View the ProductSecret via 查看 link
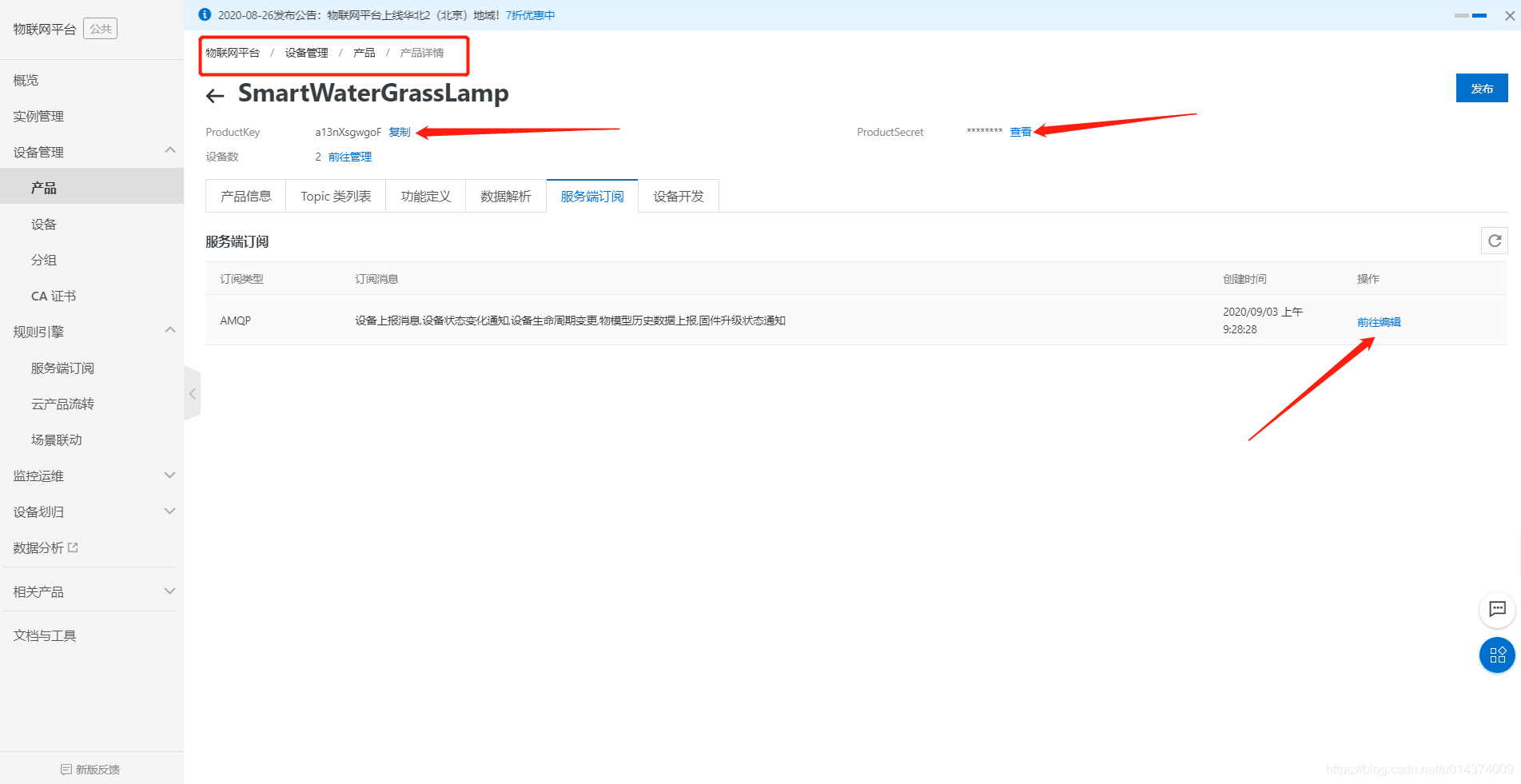The image size is (1521, 784). (1021, 133)
